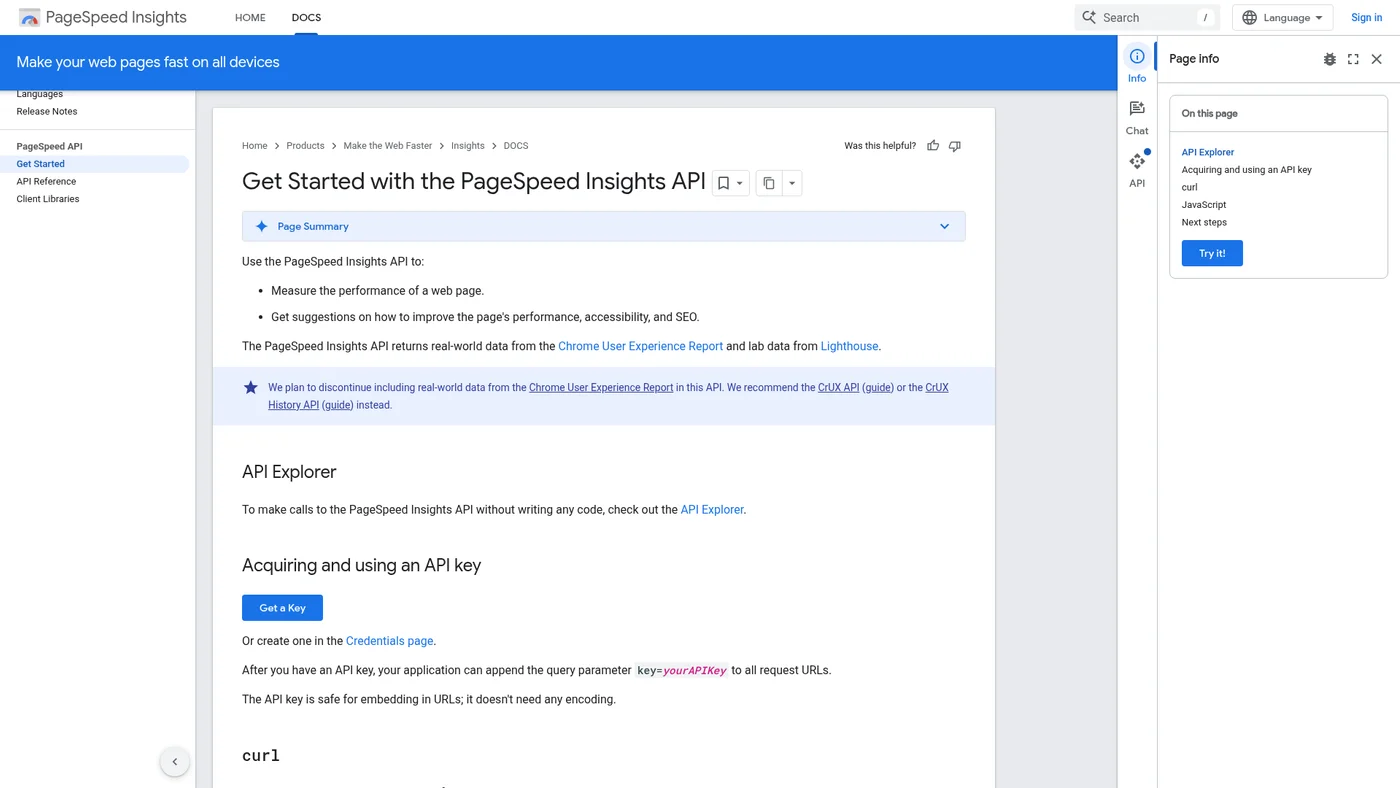The width and height of the screenshot is (1400, 788).
Task: Select the DOCS tab in the top bar
Action: tap(306, 17)
